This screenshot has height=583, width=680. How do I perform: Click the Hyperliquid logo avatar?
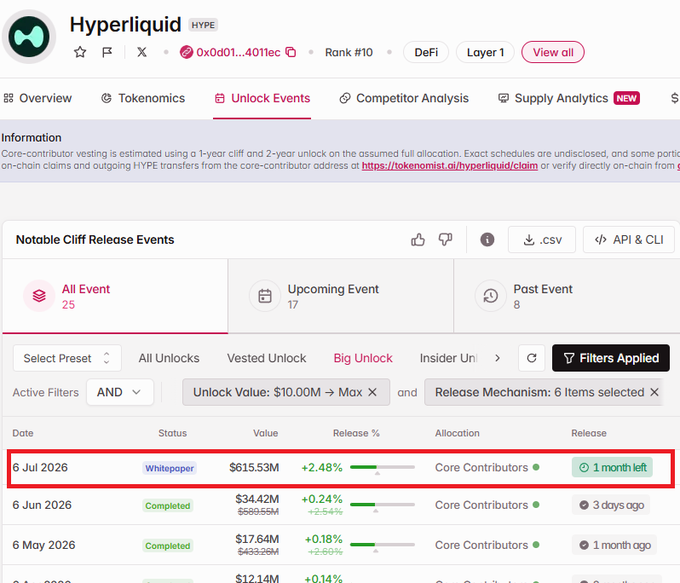(x=29, y=37)
